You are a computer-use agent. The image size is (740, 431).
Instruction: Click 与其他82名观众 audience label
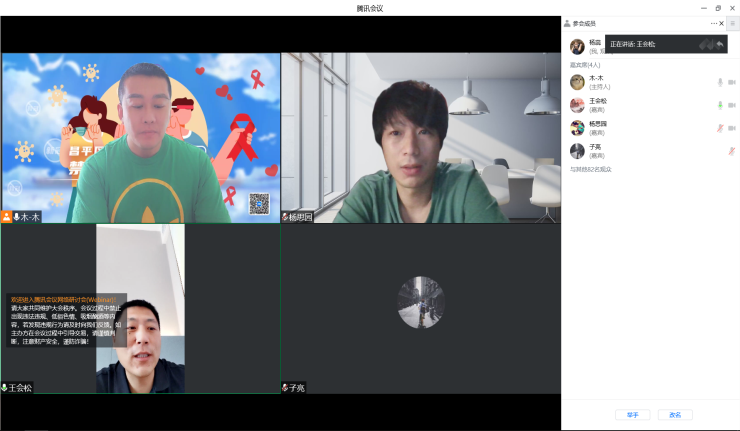tap(591, 169)
